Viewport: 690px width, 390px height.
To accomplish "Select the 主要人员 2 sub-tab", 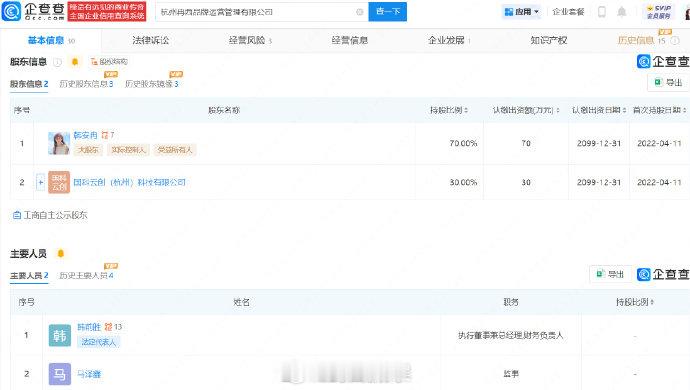I will pyautogui.click(x=29, y=276).
